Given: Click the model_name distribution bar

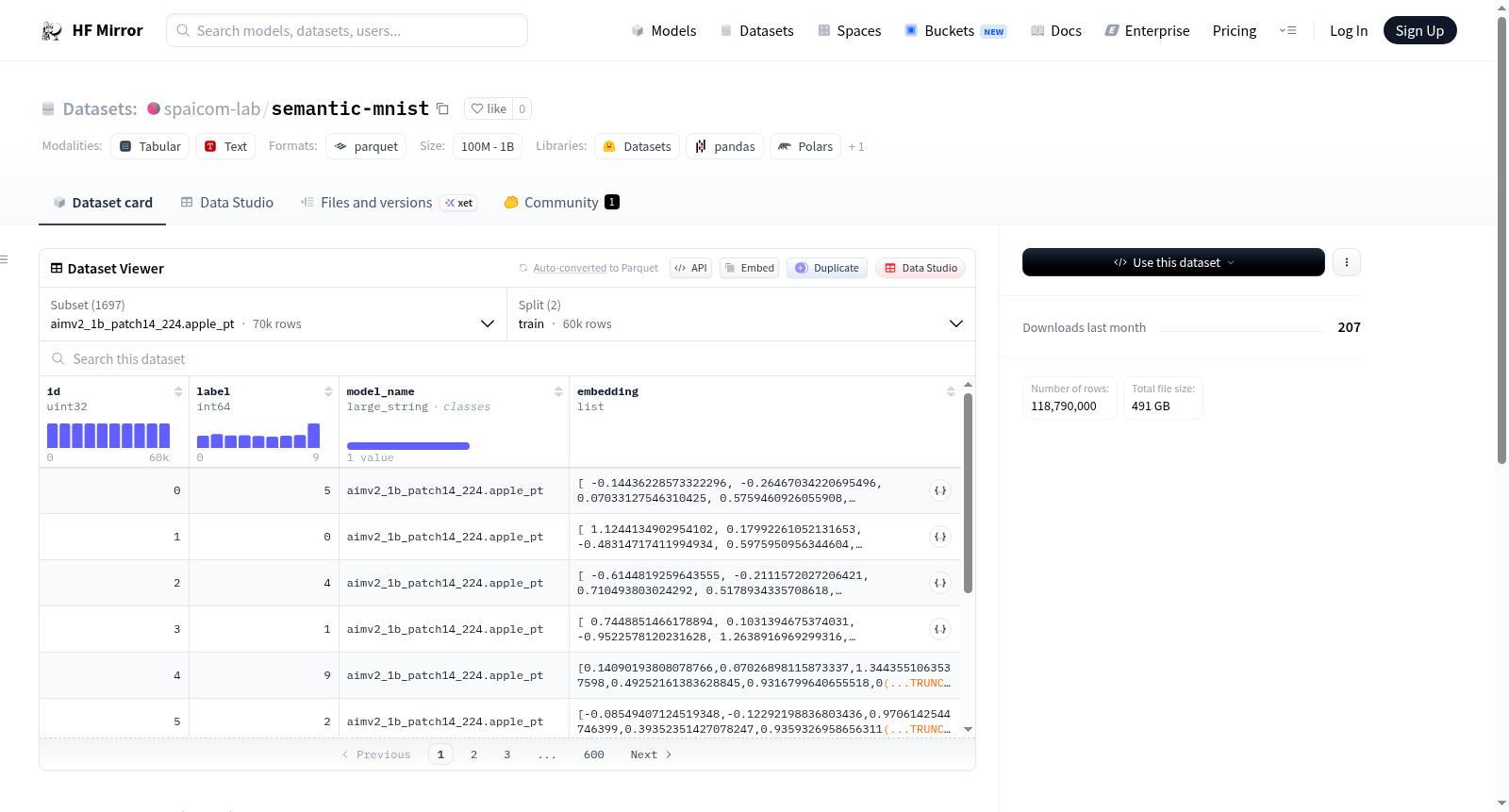Looking at the screenshot, I should (408, 446).
